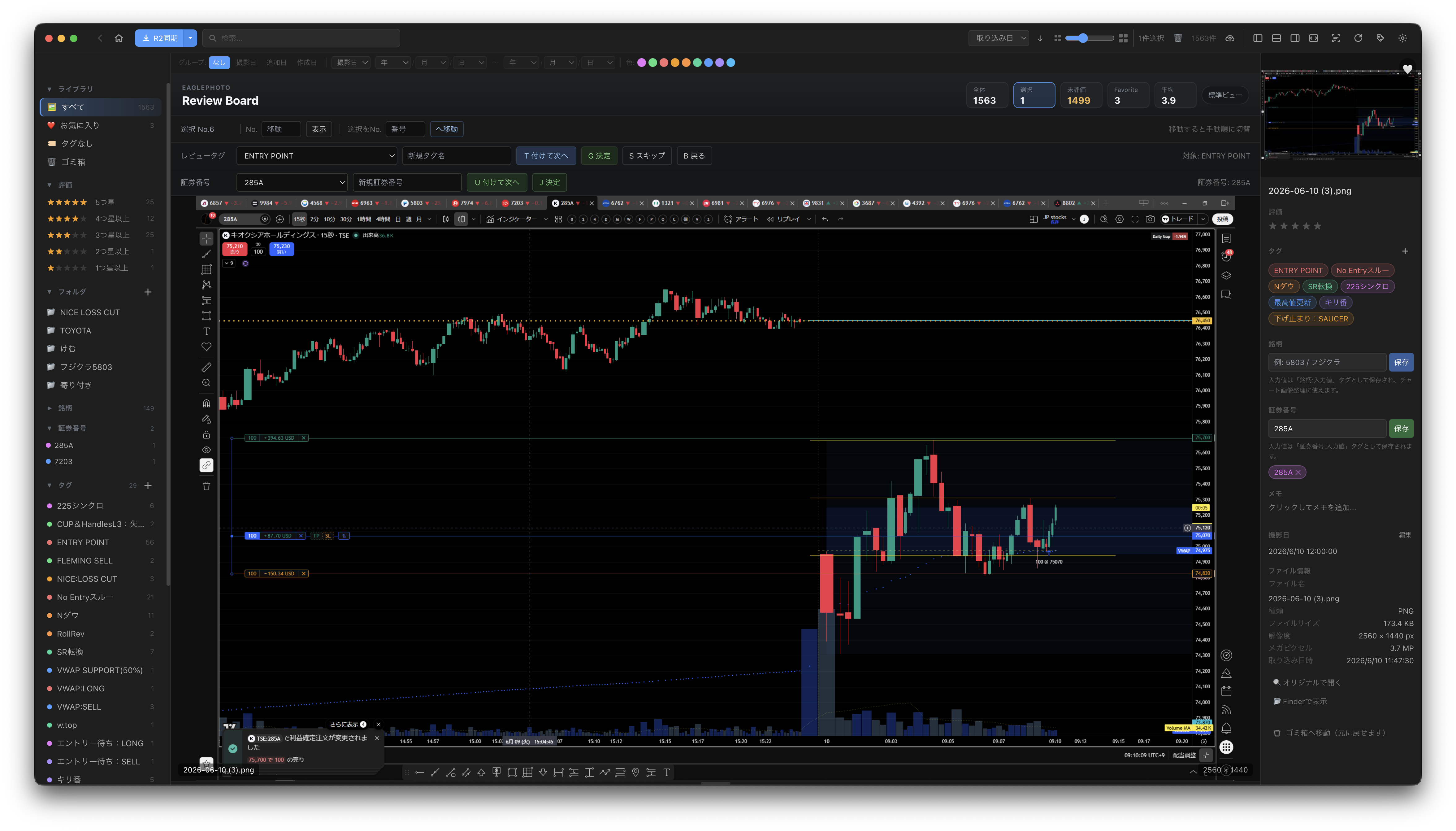The image size is (1456, 831).
Task: Filter by 5つ星 rating
Action: (100, 202)
